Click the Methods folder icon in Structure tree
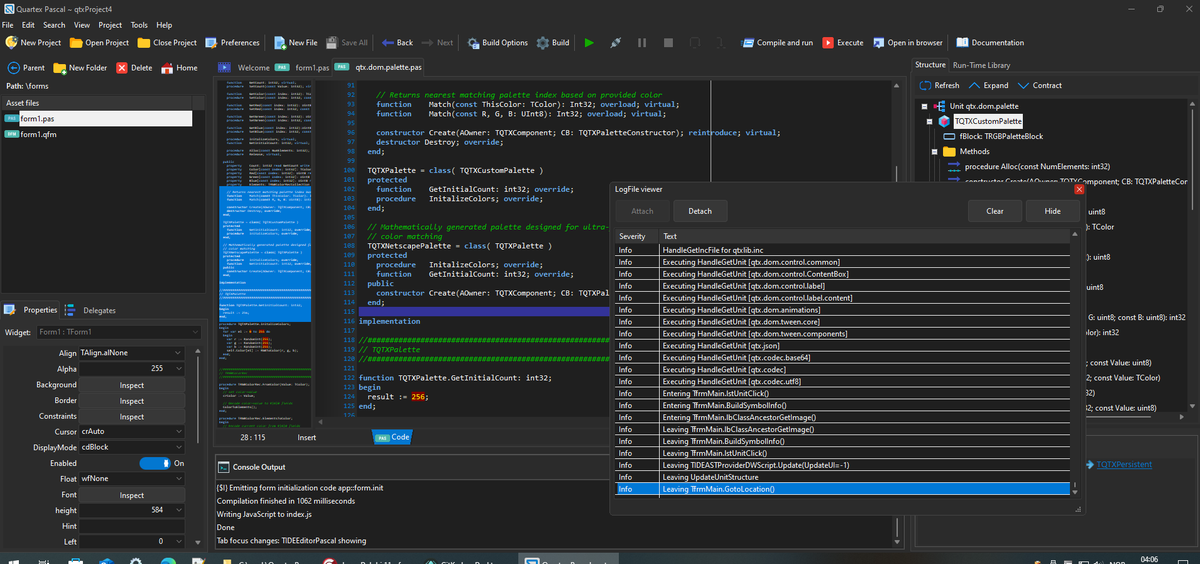Viewport: 1200px width, 564px height. click(x=947, y=151)
